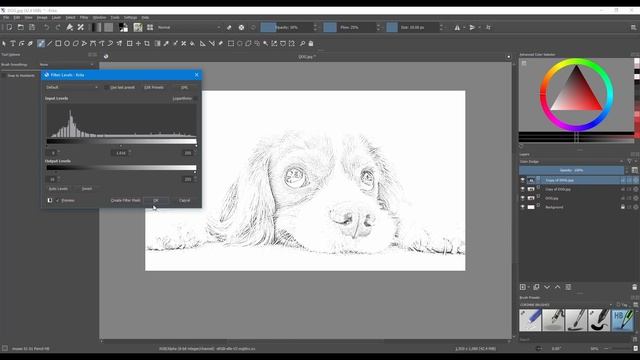Image resolution: width=640 pixels, height=360 pixels.
Task: Open the gradient picker in toolbar
Action: tap(97, 27)
